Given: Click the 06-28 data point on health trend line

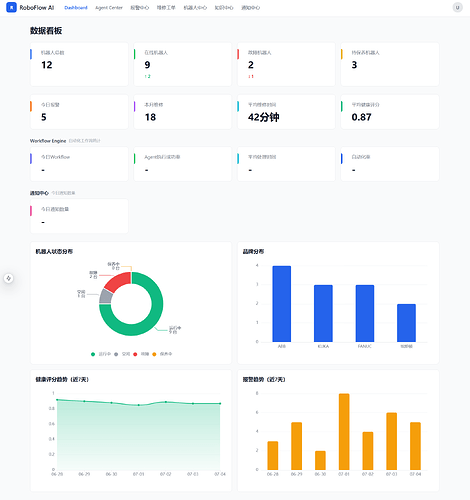Looking at the screenshot, I should coord(57,400).
